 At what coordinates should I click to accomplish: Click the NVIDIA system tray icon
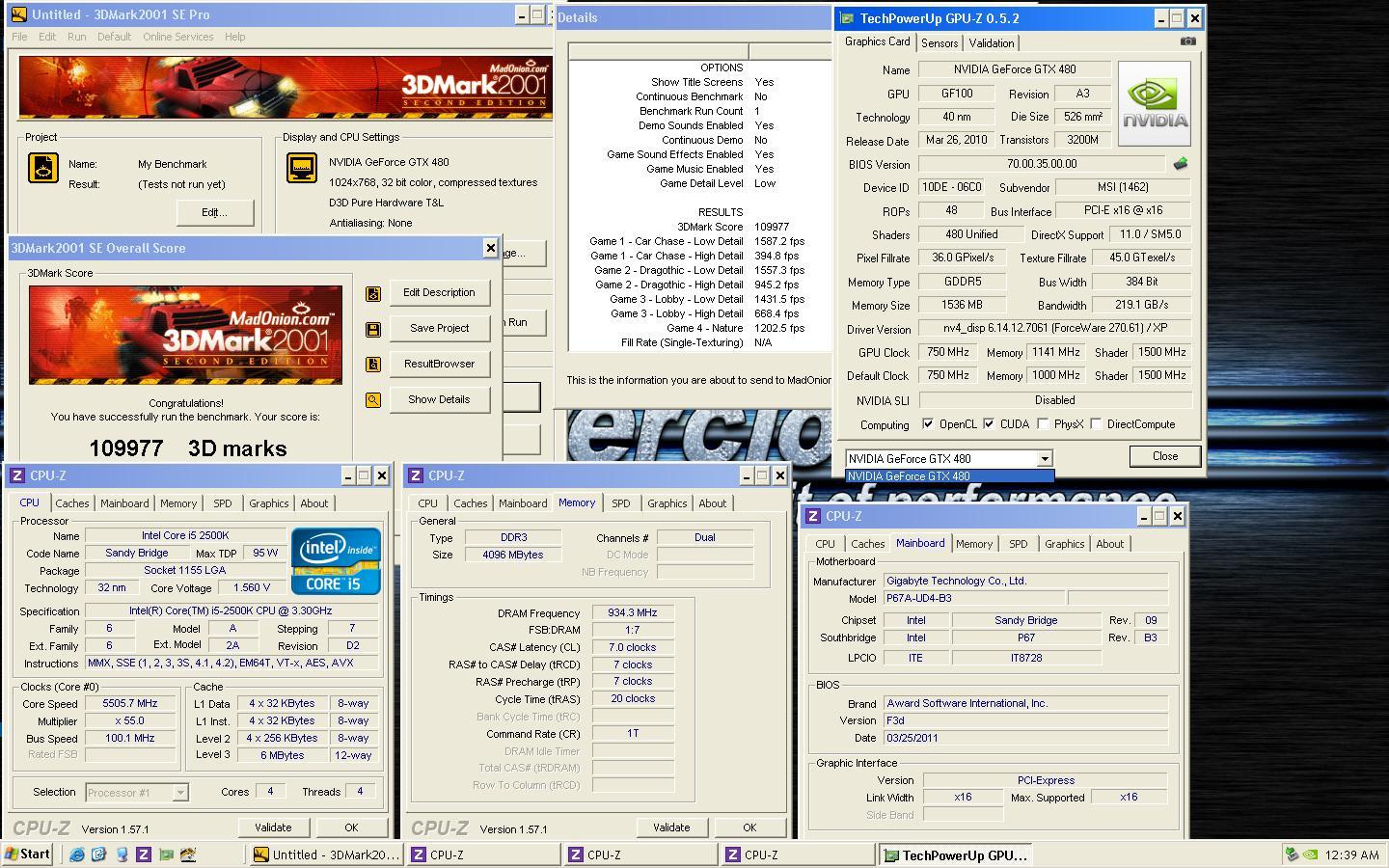click(1311, 854)
